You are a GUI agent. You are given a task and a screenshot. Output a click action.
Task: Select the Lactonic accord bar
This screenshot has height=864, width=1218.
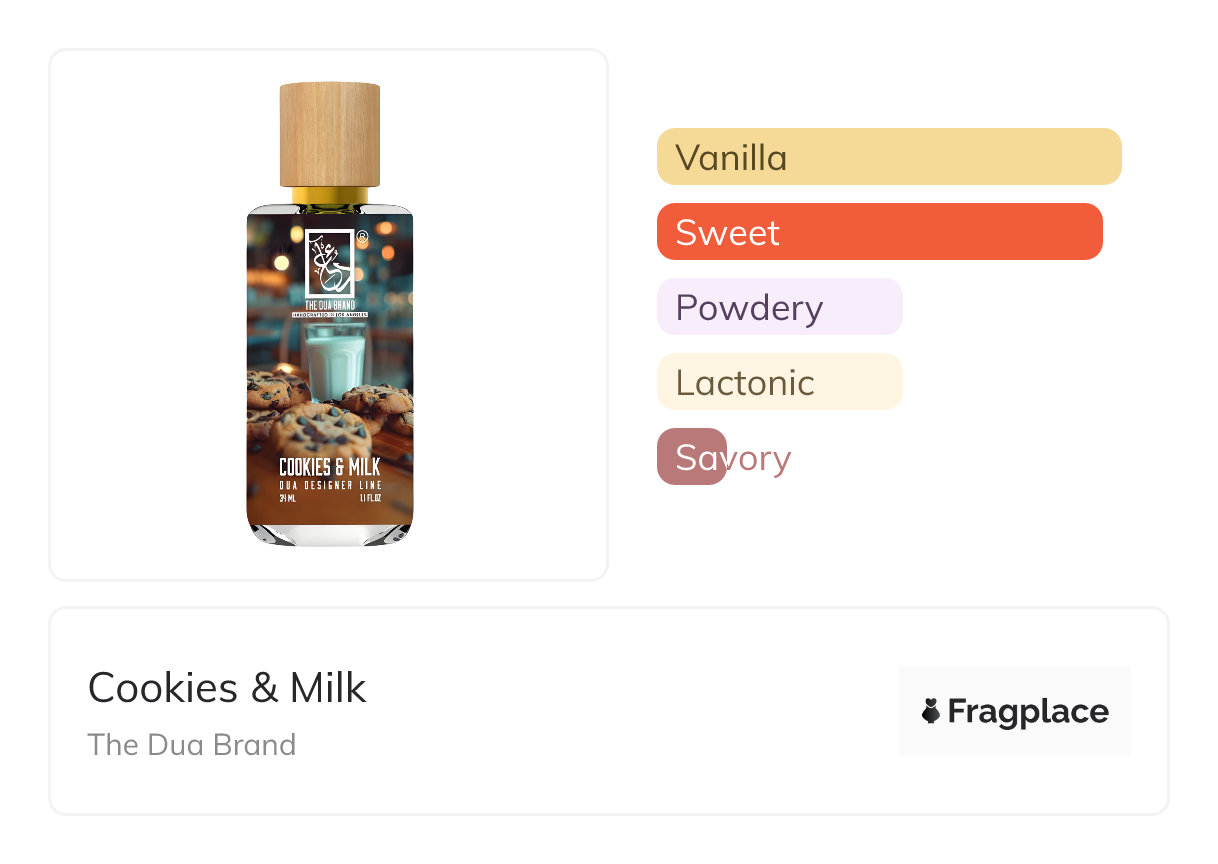tap(779, 382)
